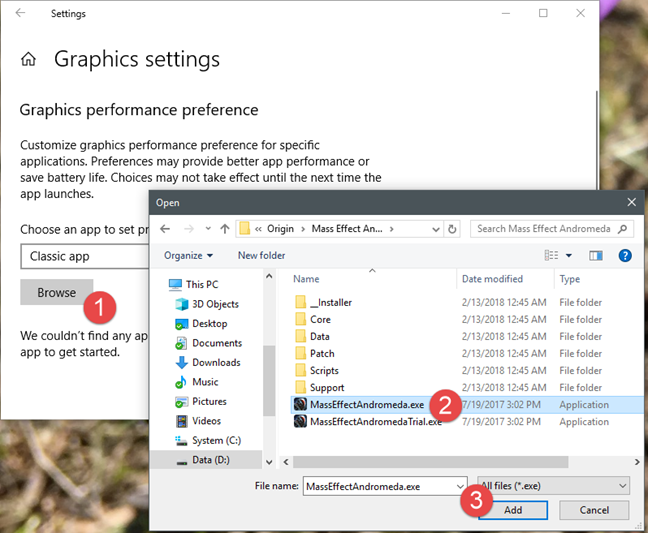Refresh the Mass Effect Andromeda folder

tap(452, 229)
